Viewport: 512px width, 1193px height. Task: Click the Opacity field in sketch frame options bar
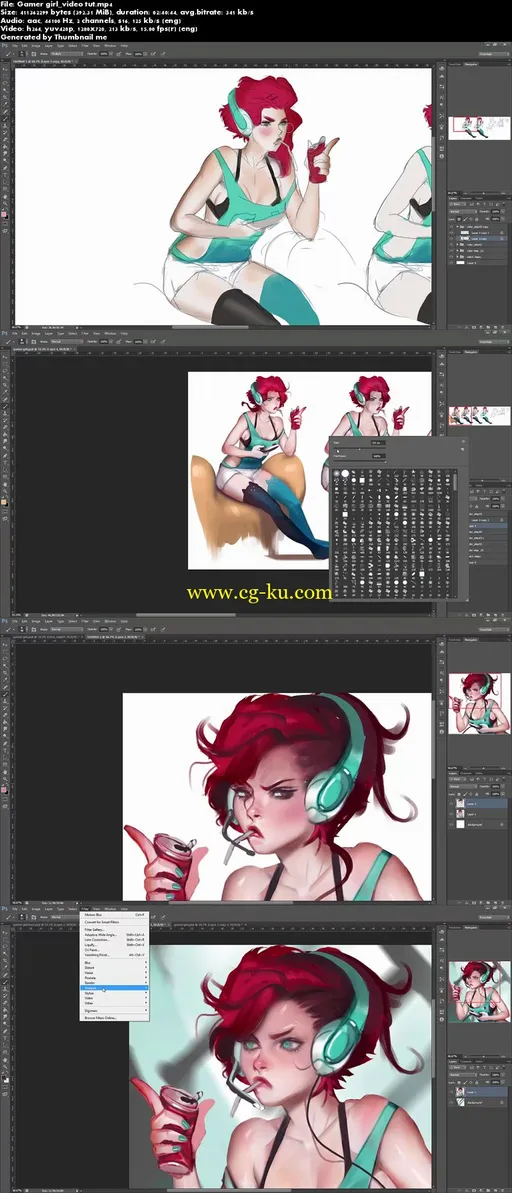[x=104, y=54]
